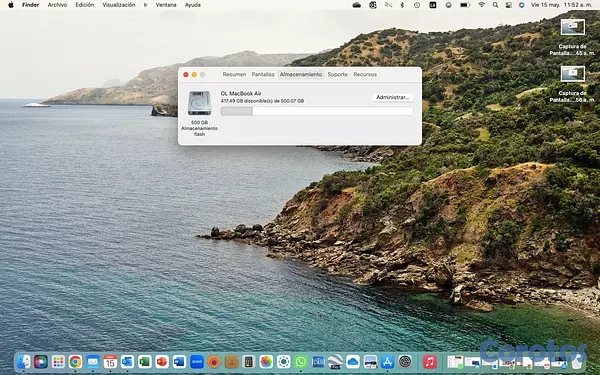
Task: Show battery status in menu bar
Action: 465,5
